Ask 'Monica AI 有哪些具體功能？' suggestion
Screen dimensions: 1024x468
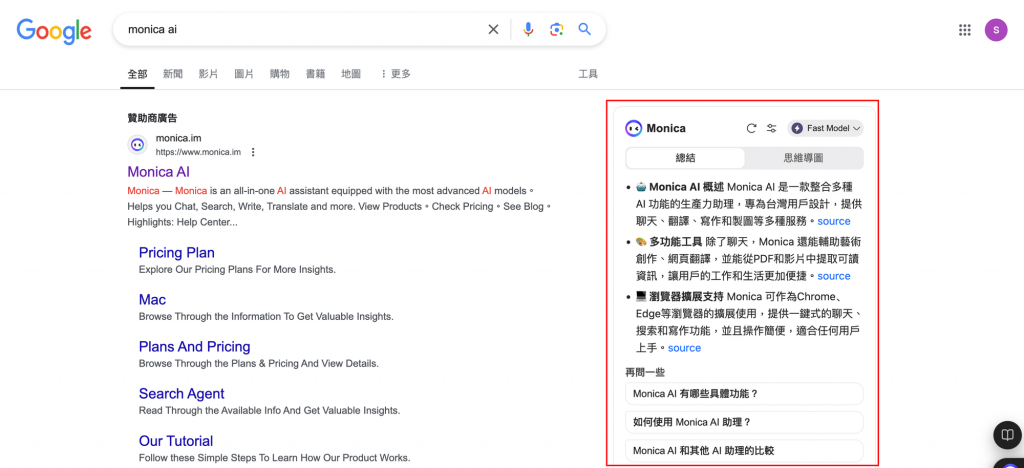click(744, 394)
